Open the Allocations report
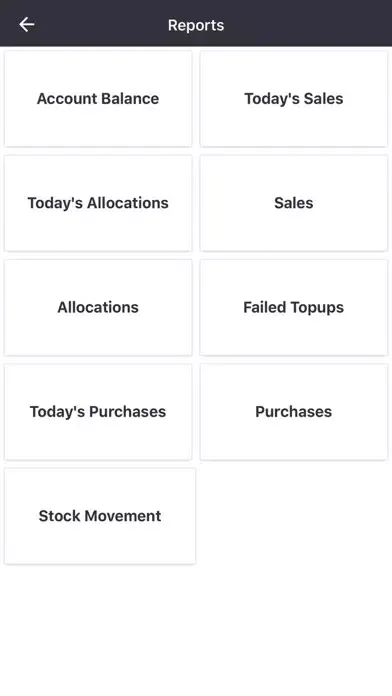Image resolution: width=392 pixels, height=696 pixels. (x=98, y=307)
